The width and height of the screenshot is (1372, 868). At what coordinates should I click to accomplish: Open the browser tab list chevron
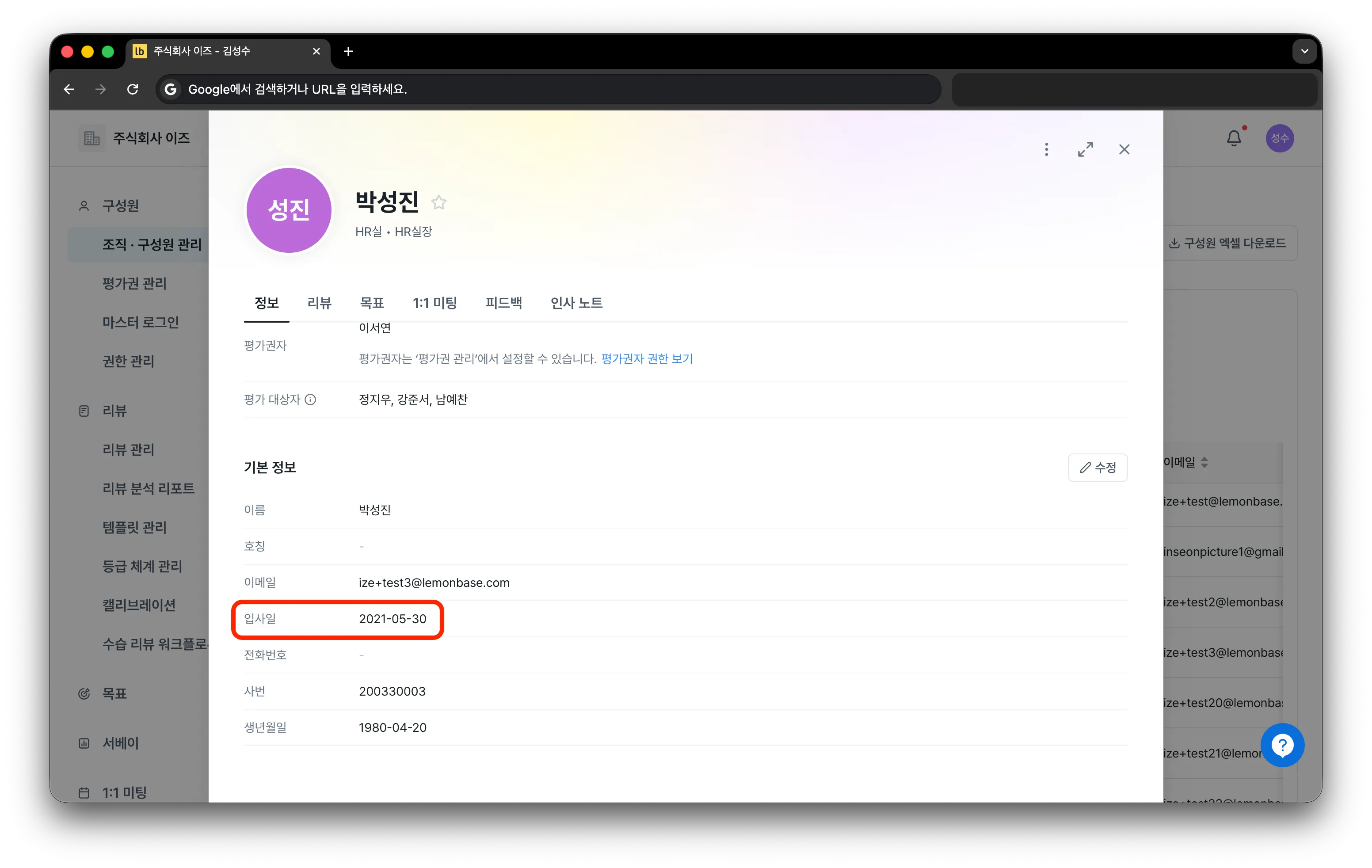pos(1304,51)
